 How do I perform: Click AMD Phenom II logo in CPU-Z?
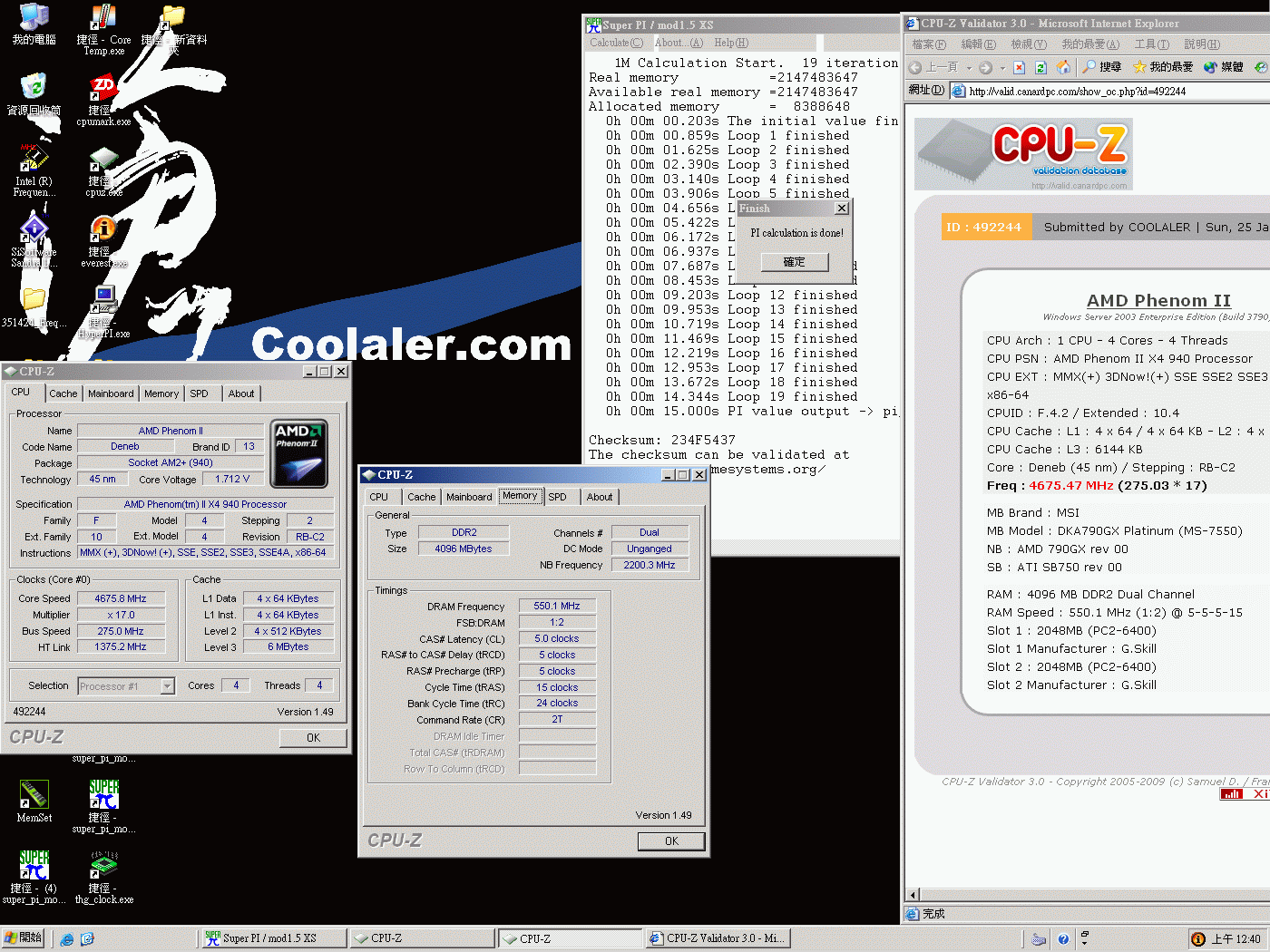point(298,453)
